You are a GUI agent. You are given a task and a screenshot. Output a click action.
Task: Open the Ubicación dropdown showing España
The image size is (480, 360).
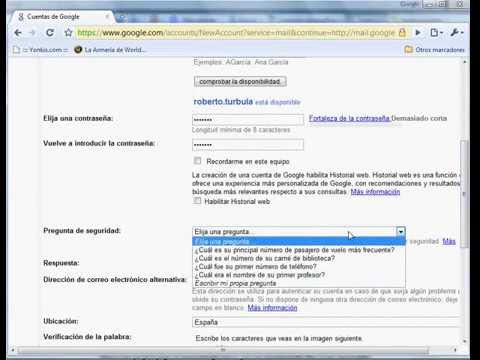click(x=326, y=322)
